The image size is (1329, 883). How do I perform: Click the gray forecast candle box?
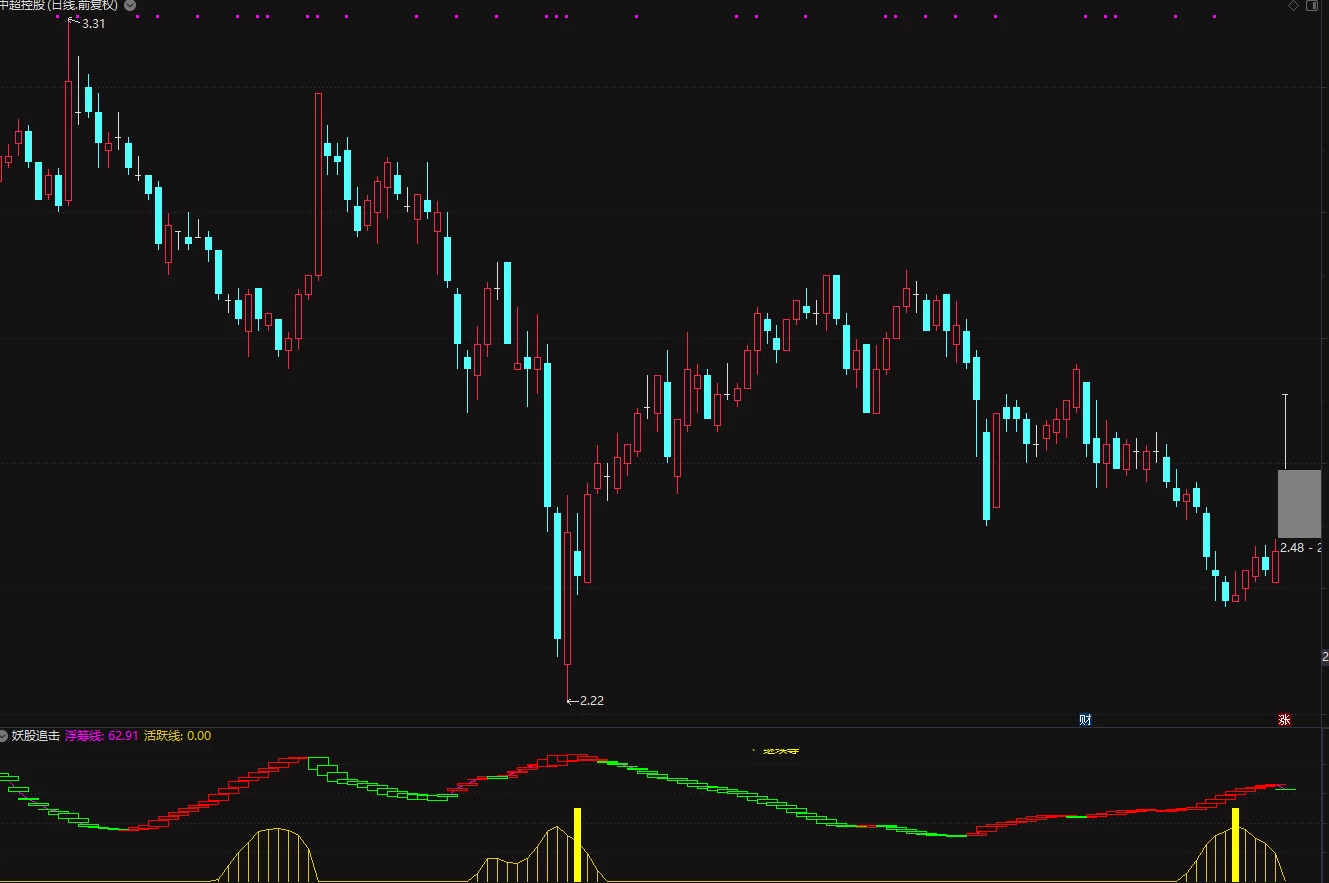click(x=1299, y=503)
